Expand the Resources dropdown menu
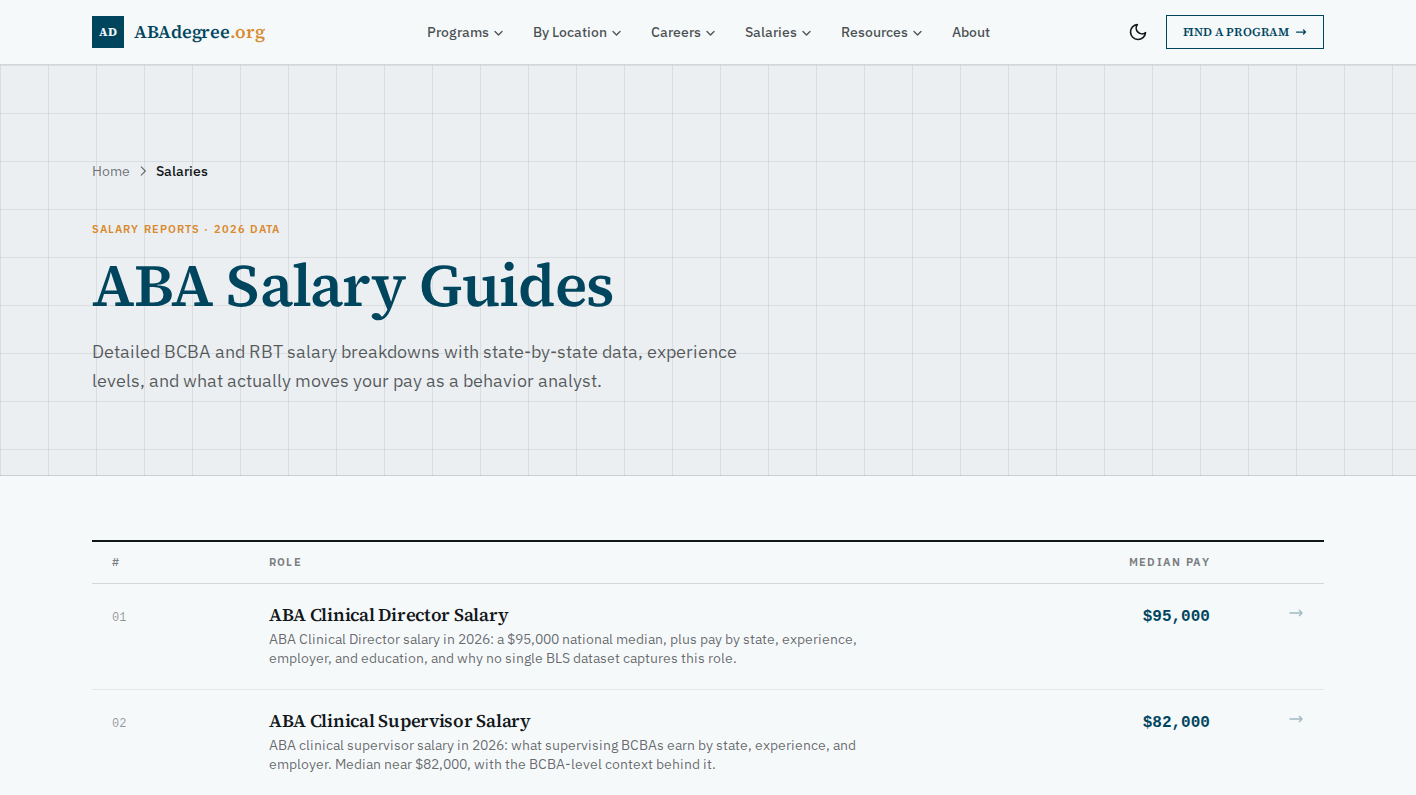The height and width of the screenshot is (795, 1416). pyautogui.click(x=881, y=32)
